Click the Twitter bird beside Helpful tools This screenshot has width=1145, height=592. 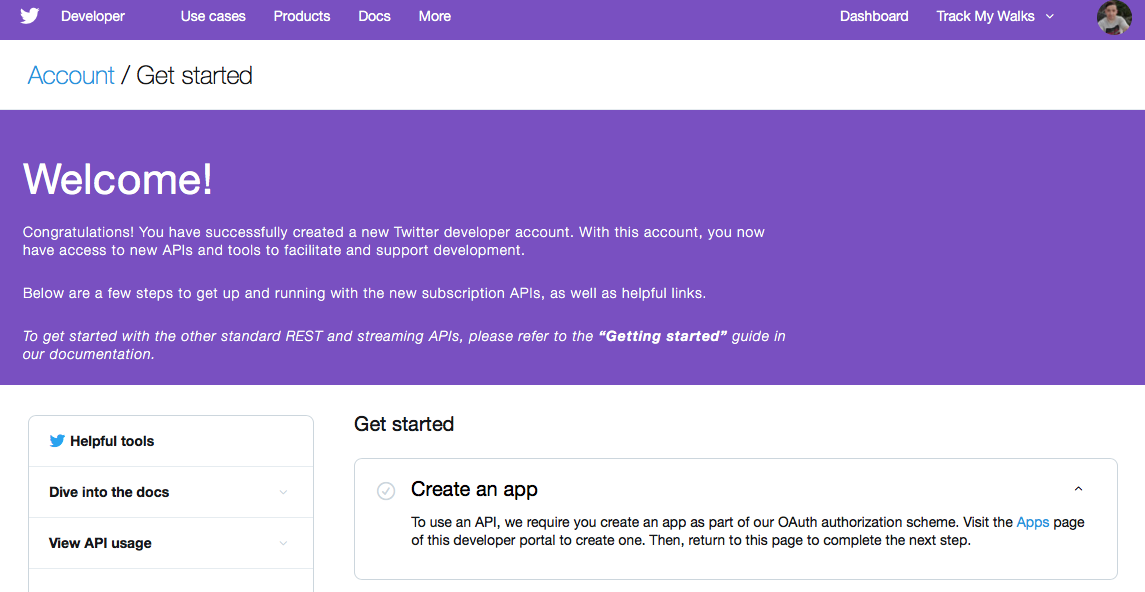[x=57, y=441]
